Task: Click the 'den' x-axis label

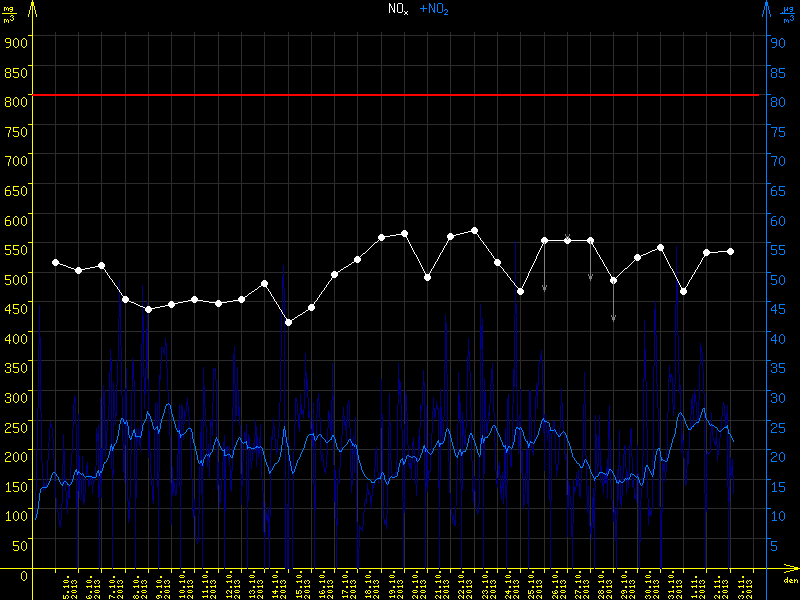Action: [790, 582]
